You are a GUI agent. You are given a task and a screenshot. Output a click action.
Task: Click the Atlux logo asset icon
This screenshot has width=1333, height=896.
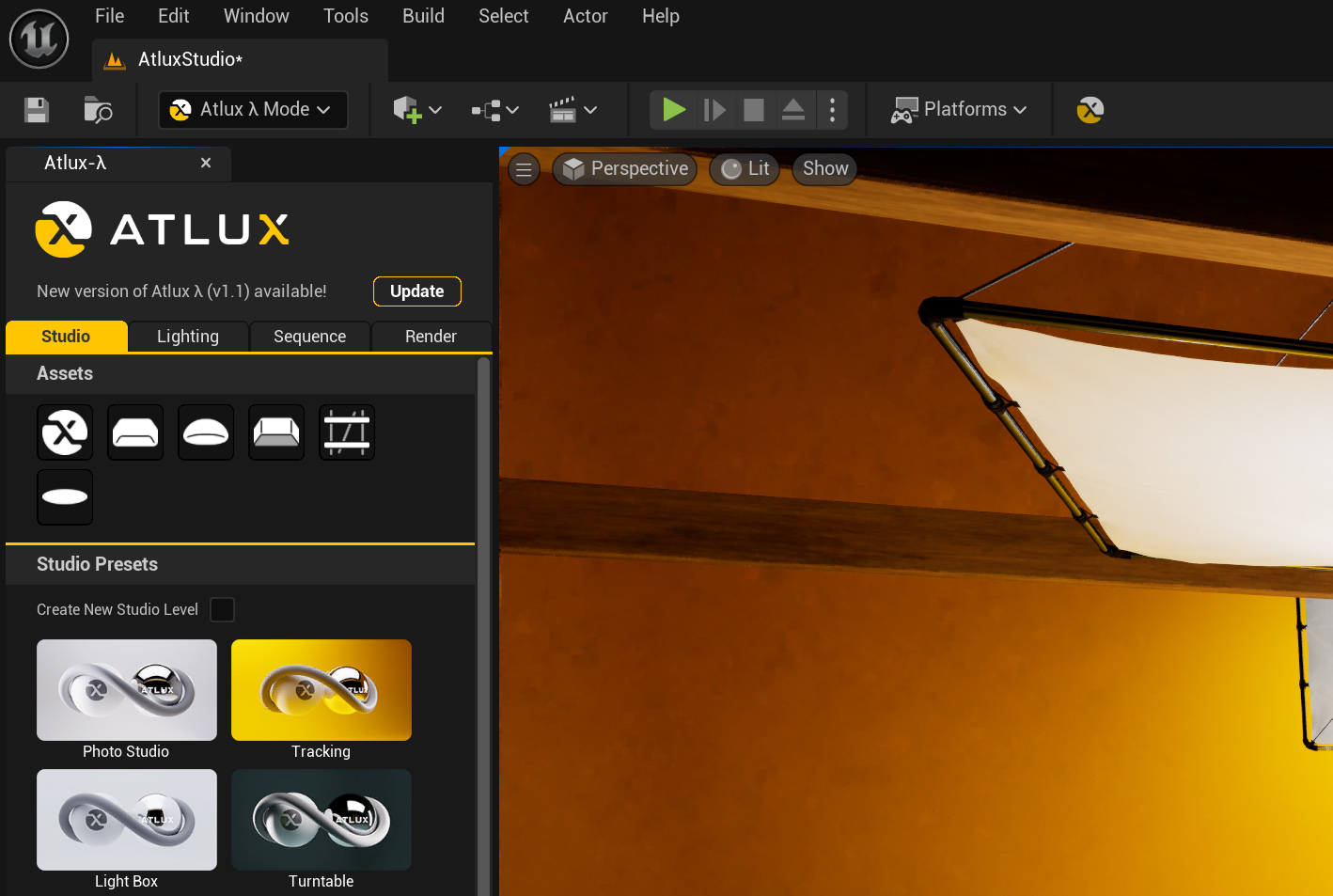(65, 432)
